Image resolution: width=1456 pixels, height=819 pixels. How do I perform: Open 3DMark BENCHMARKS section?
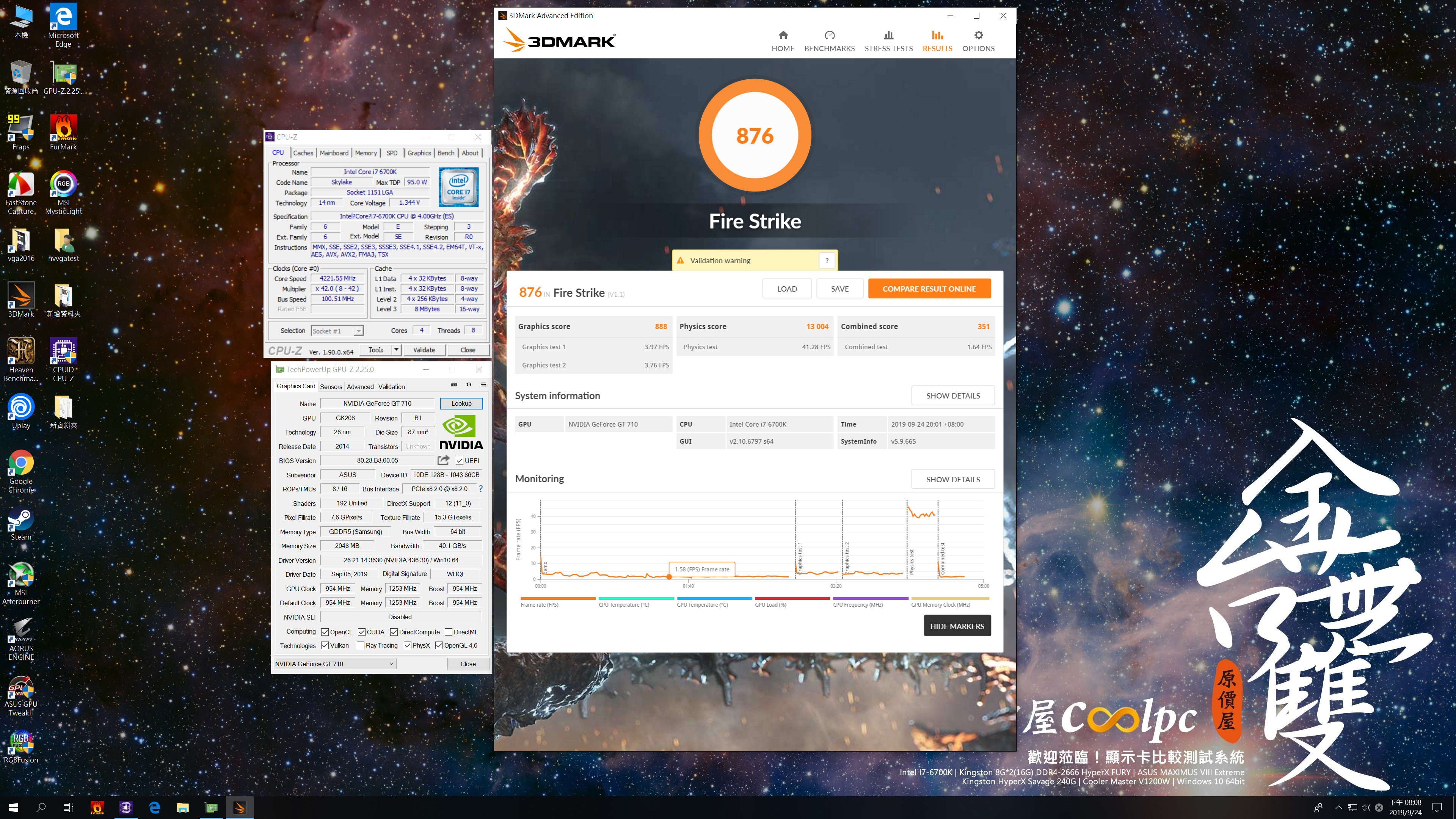(x=829, y=41)
